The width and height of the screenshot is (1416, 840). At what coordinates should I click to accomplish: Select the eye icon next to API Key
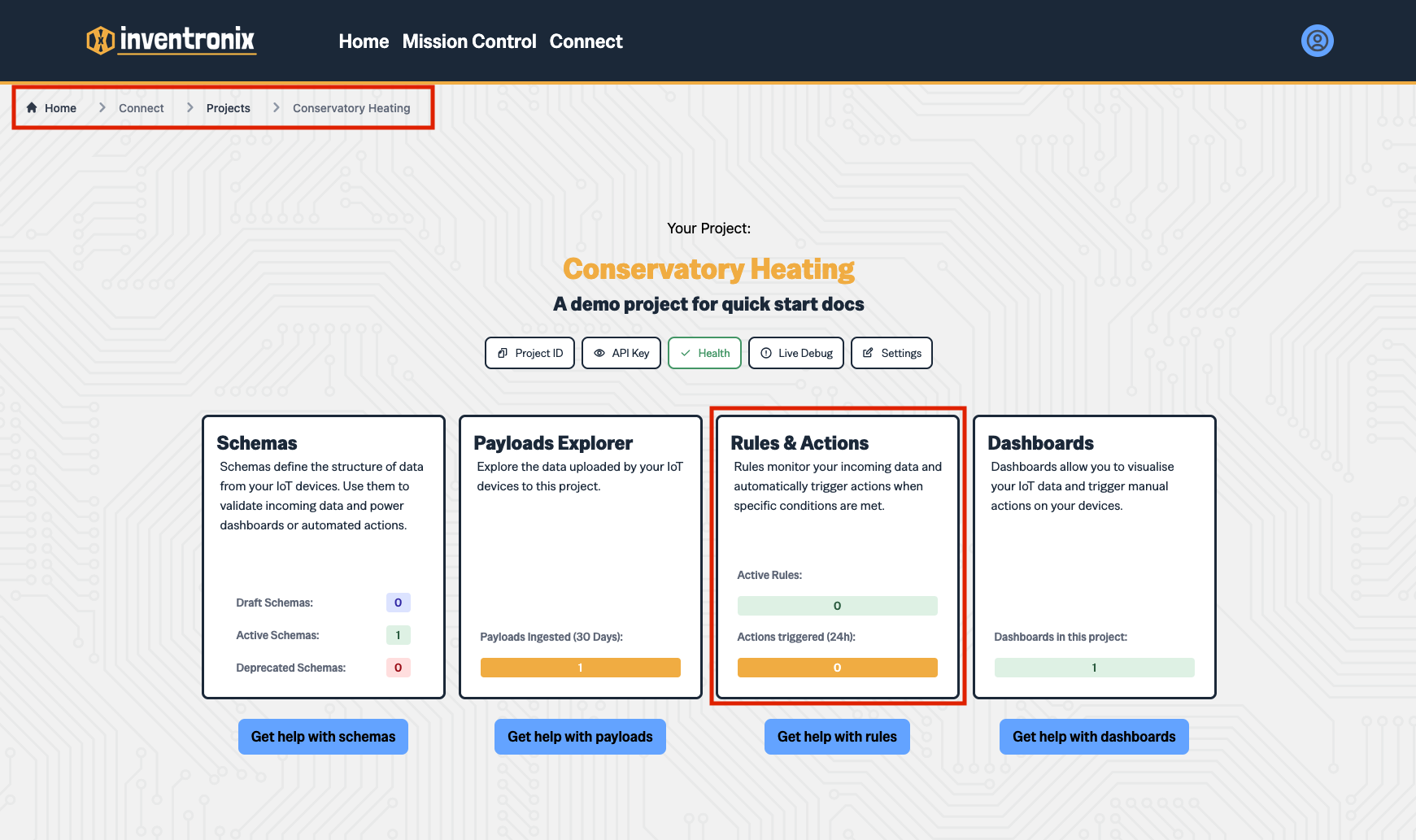pos(600,353)
